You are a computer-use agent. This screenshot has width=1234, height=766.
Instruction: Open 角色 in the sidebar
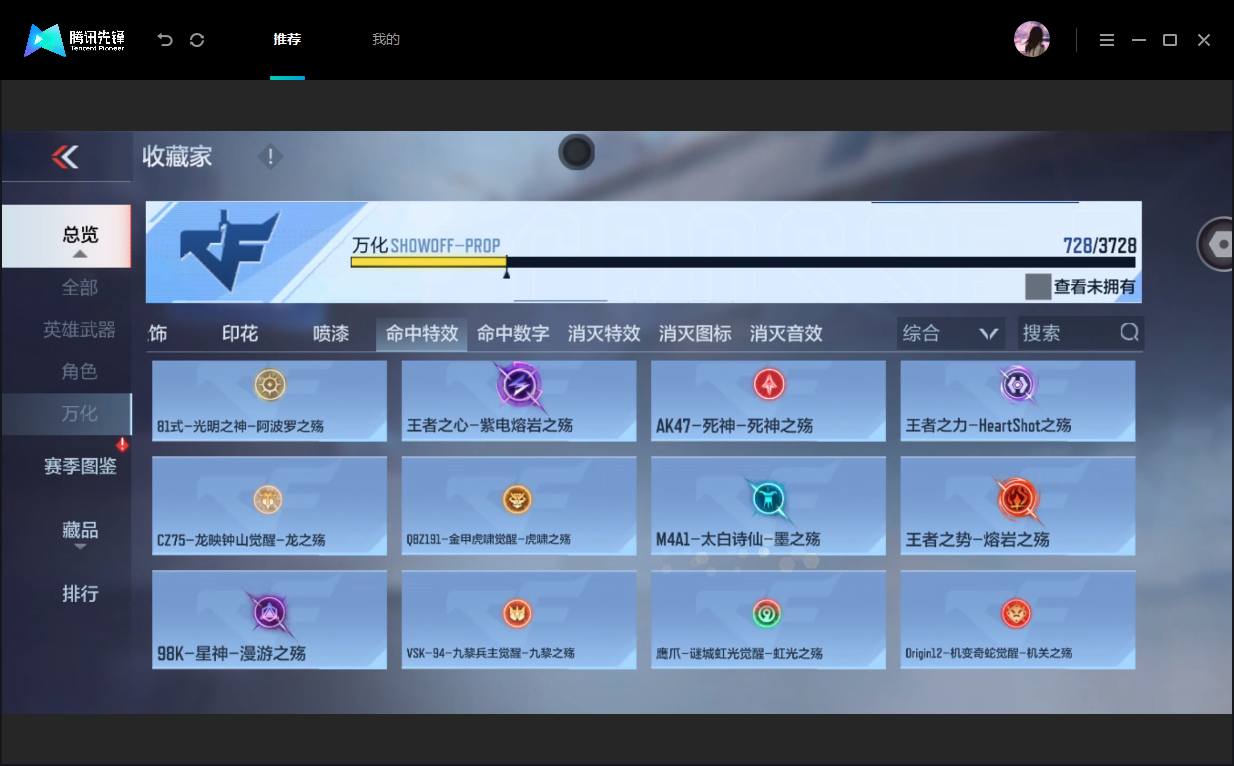(80, 372)
